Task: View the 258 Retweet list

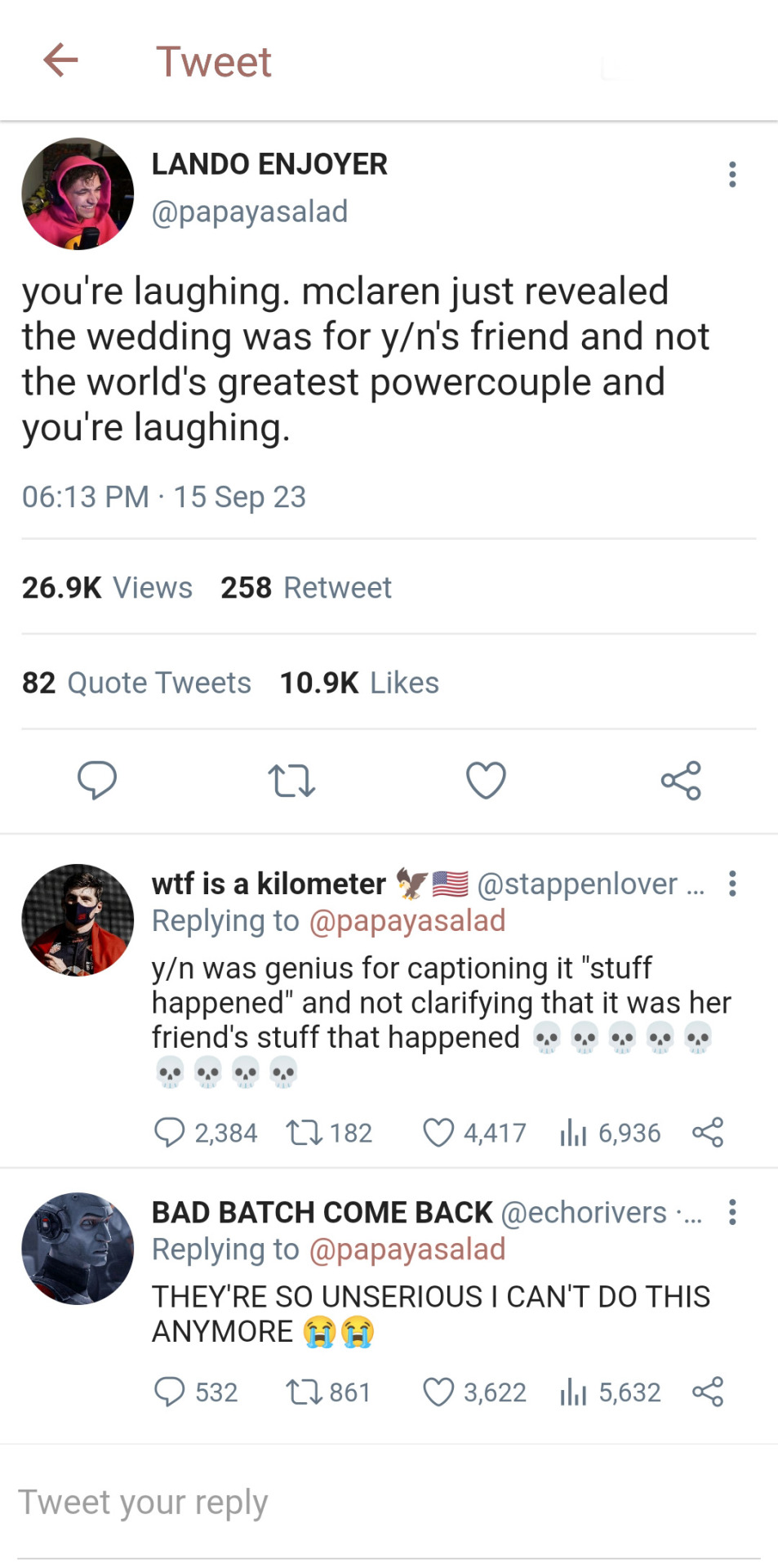Action: tap(306, 587)
